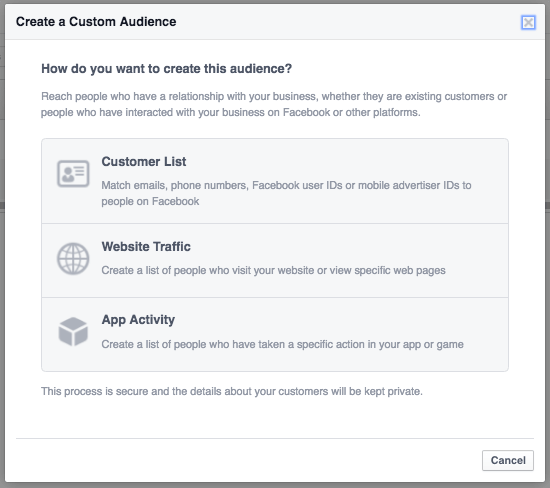
Task: Click blank space right of App Activity title
Action: tap(337, 320)
